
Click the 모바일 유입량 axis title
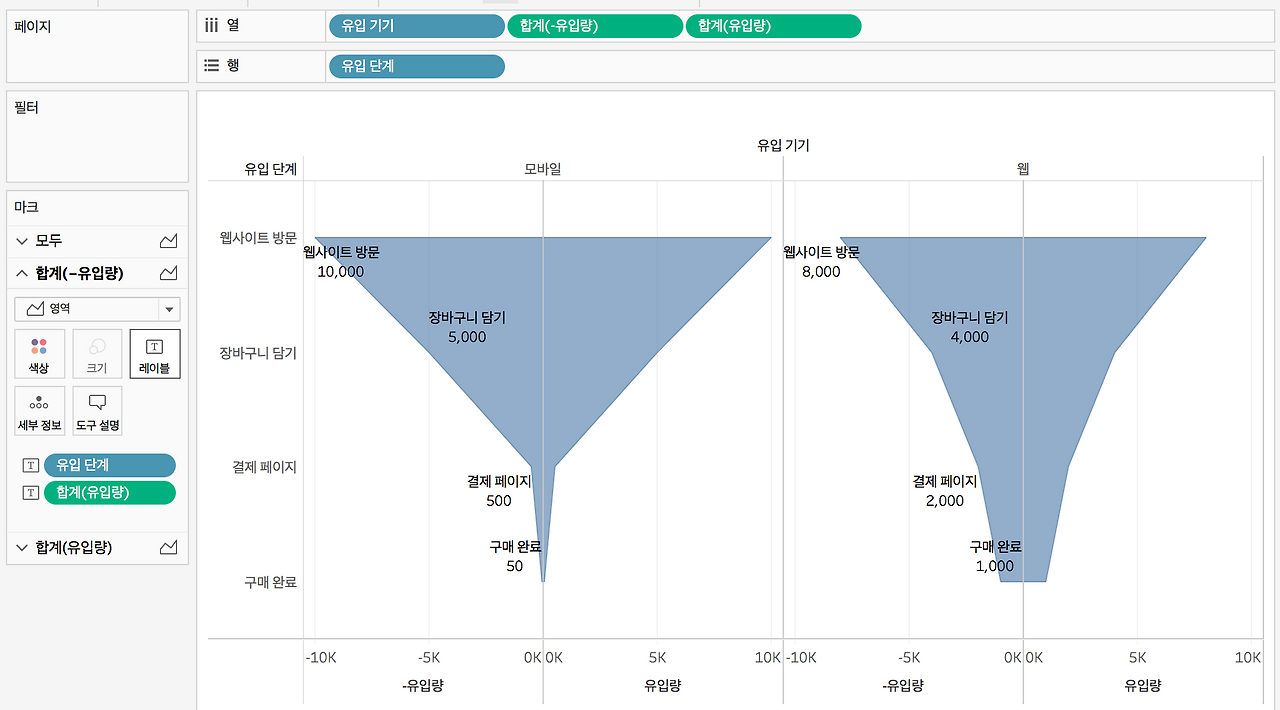[662, 685]
